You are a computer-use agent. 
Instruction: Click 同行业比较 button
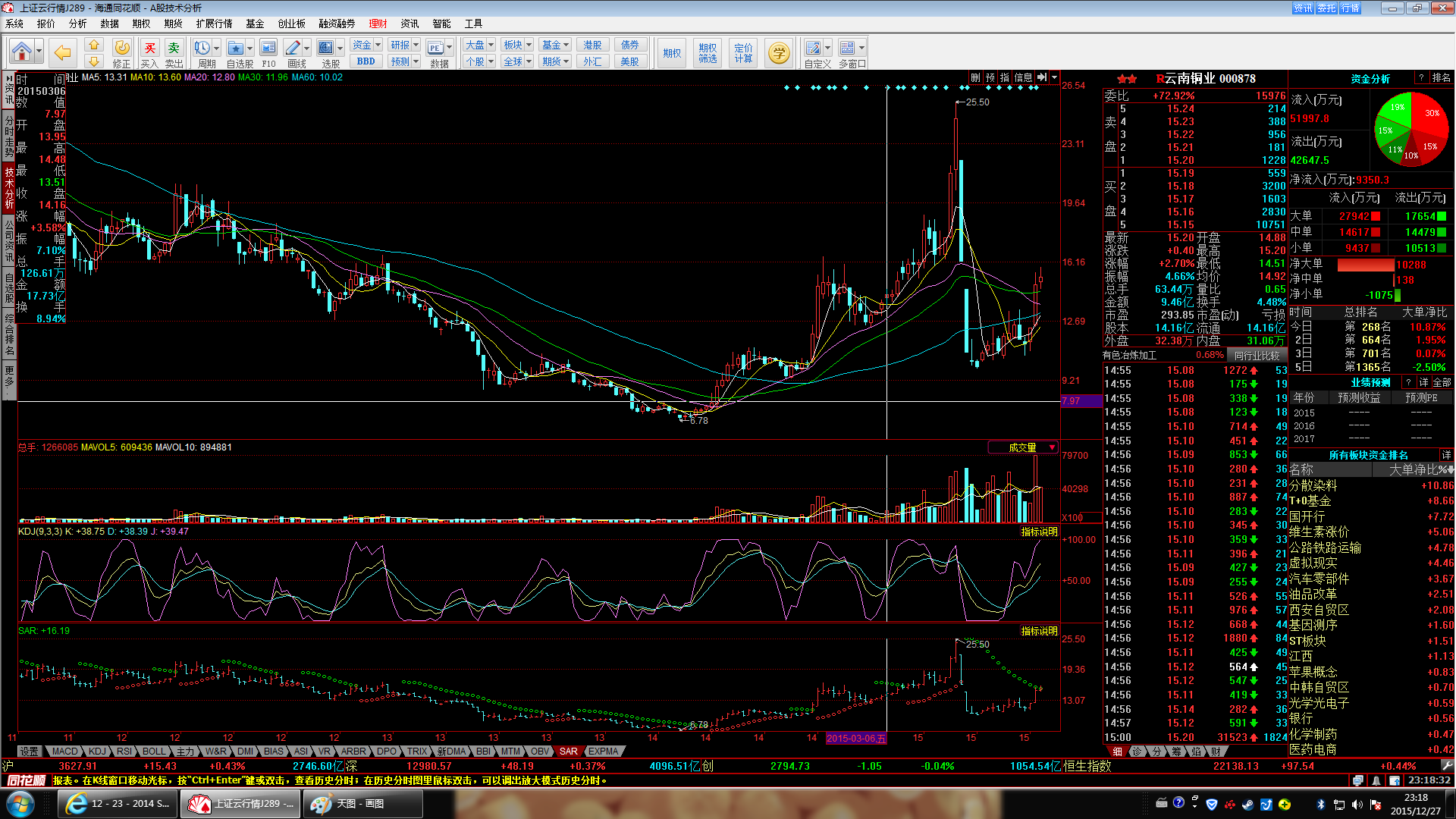(x=1257, y=355)
